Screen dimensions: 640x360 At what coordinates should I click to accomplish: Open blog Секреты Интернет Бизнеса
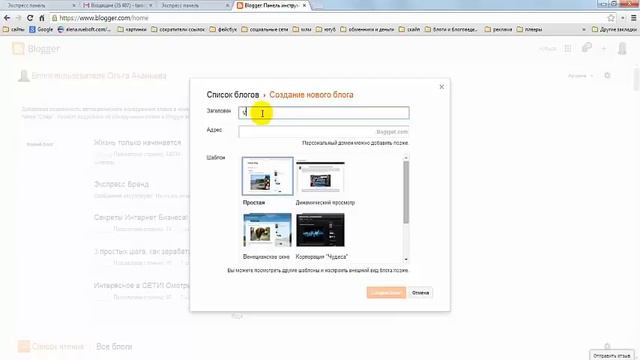coord(141,218)
